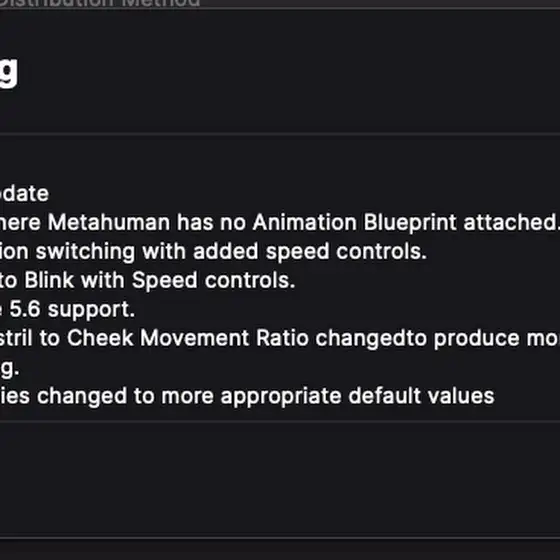Click the 'default values' text

pos(421,396)
